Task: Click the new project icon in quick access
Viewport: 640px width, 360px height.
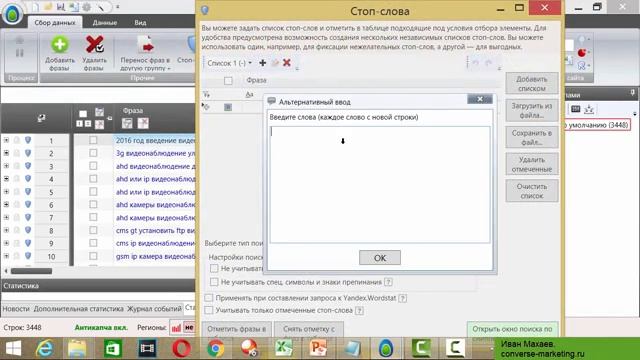Action: [x=36, y=7]
